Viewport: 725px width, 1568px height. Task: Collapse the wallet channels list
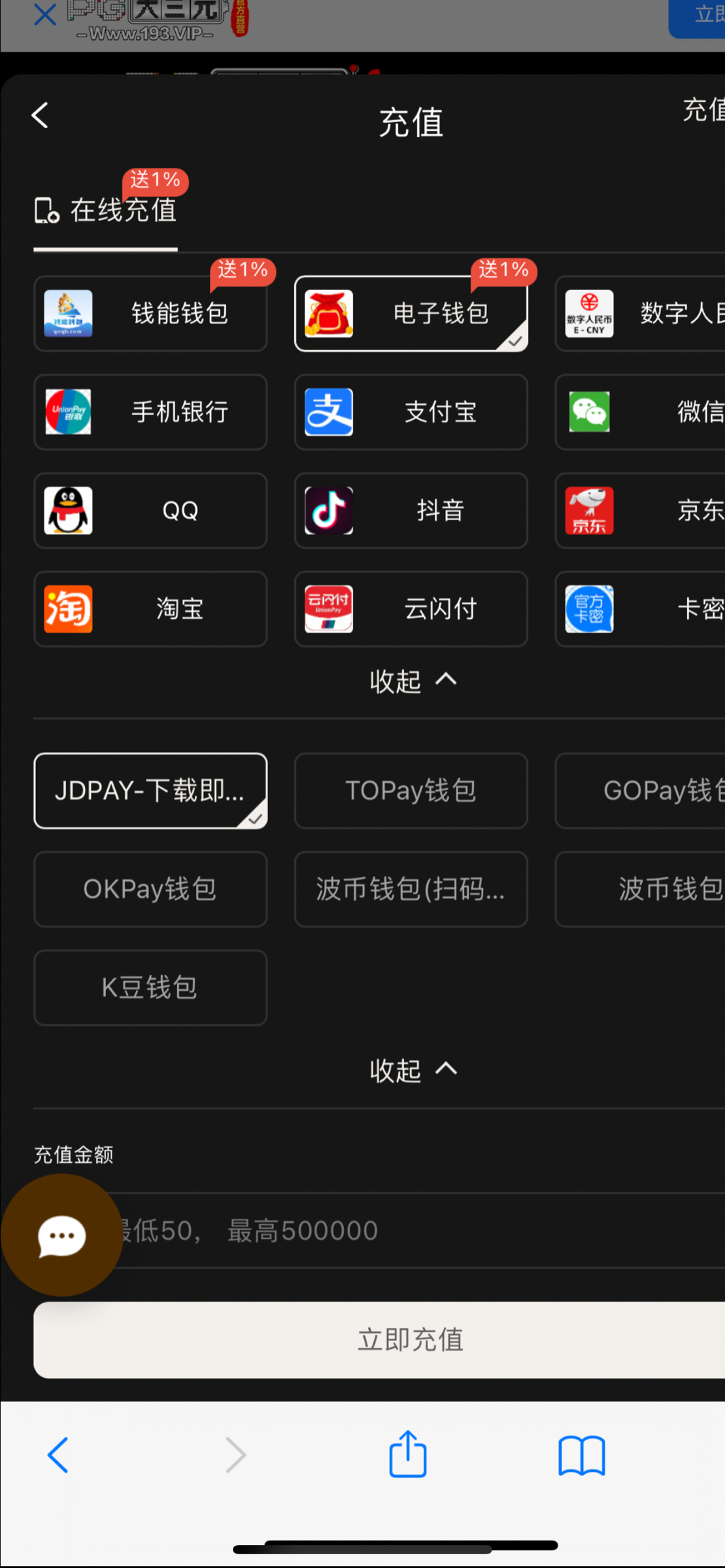pyautogui.click(x=412, y=1070)
